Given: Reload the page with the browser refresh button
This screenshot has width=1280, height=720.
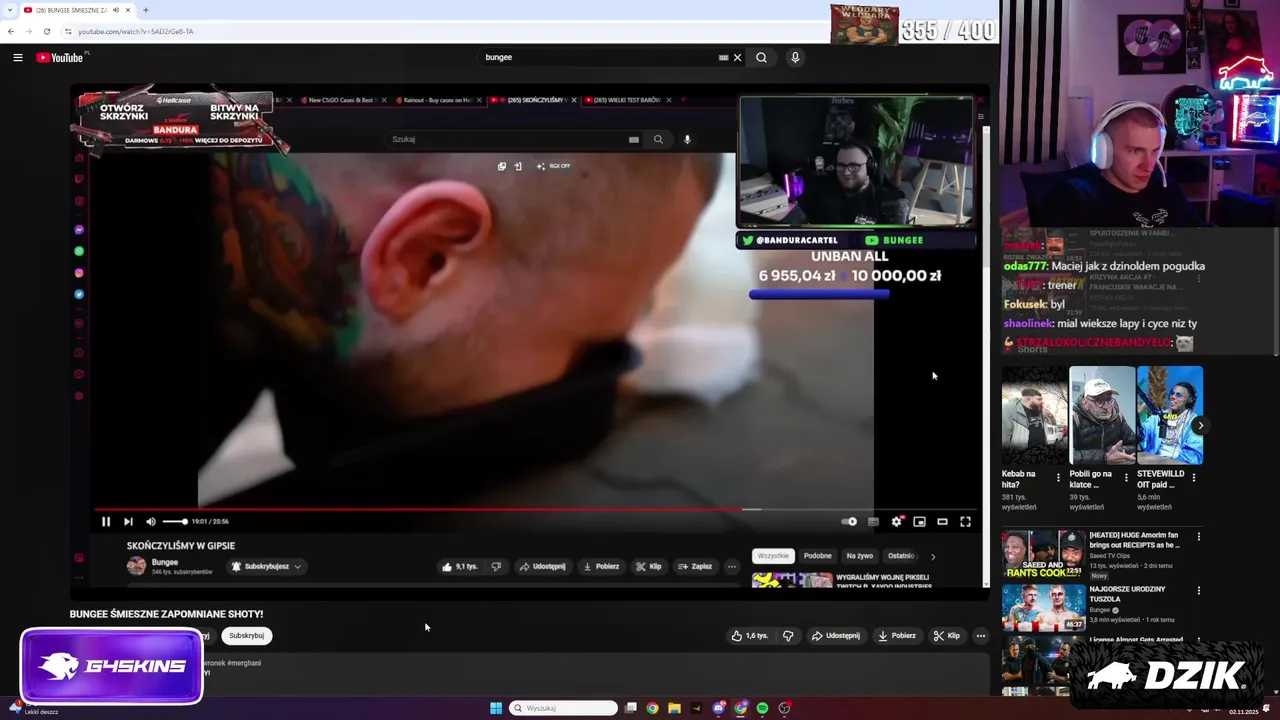Looking at the screenshot, I should [46, 31].
